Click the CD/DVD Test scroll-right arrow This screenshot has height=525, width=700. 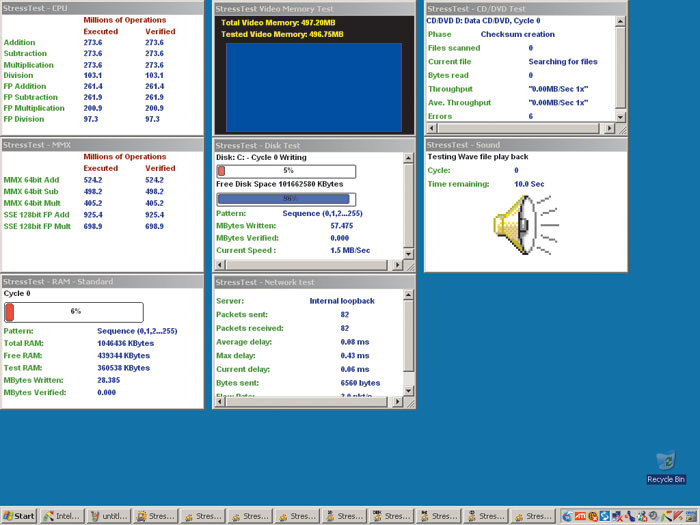[x=609, y=128]
